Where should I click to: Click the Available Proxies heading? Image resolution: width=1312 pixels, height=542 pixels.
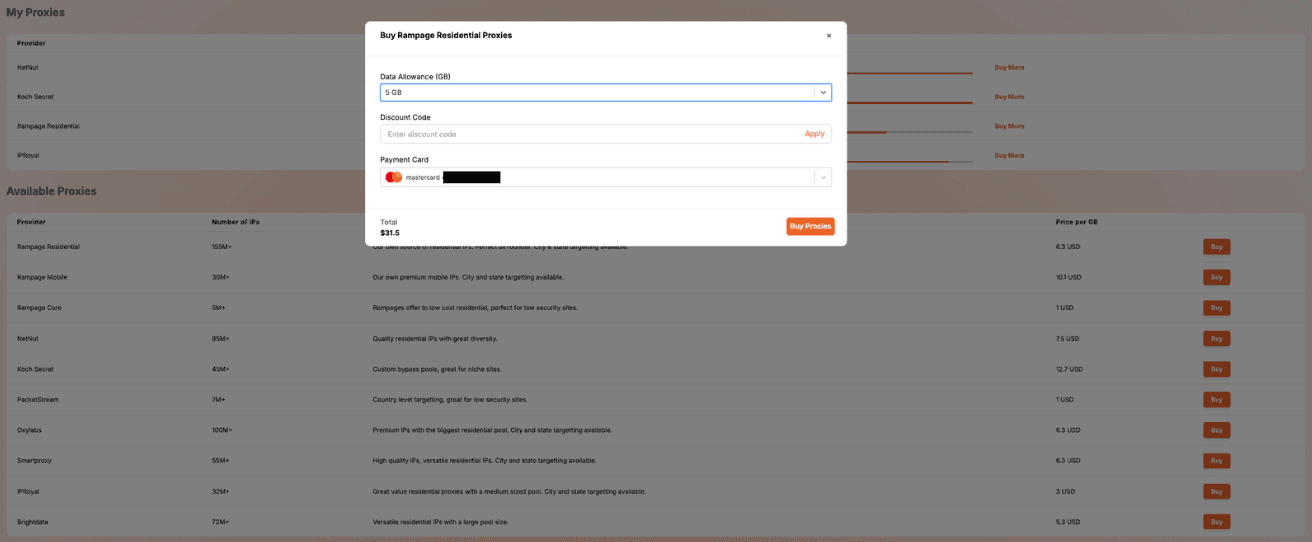pos(51,191)
